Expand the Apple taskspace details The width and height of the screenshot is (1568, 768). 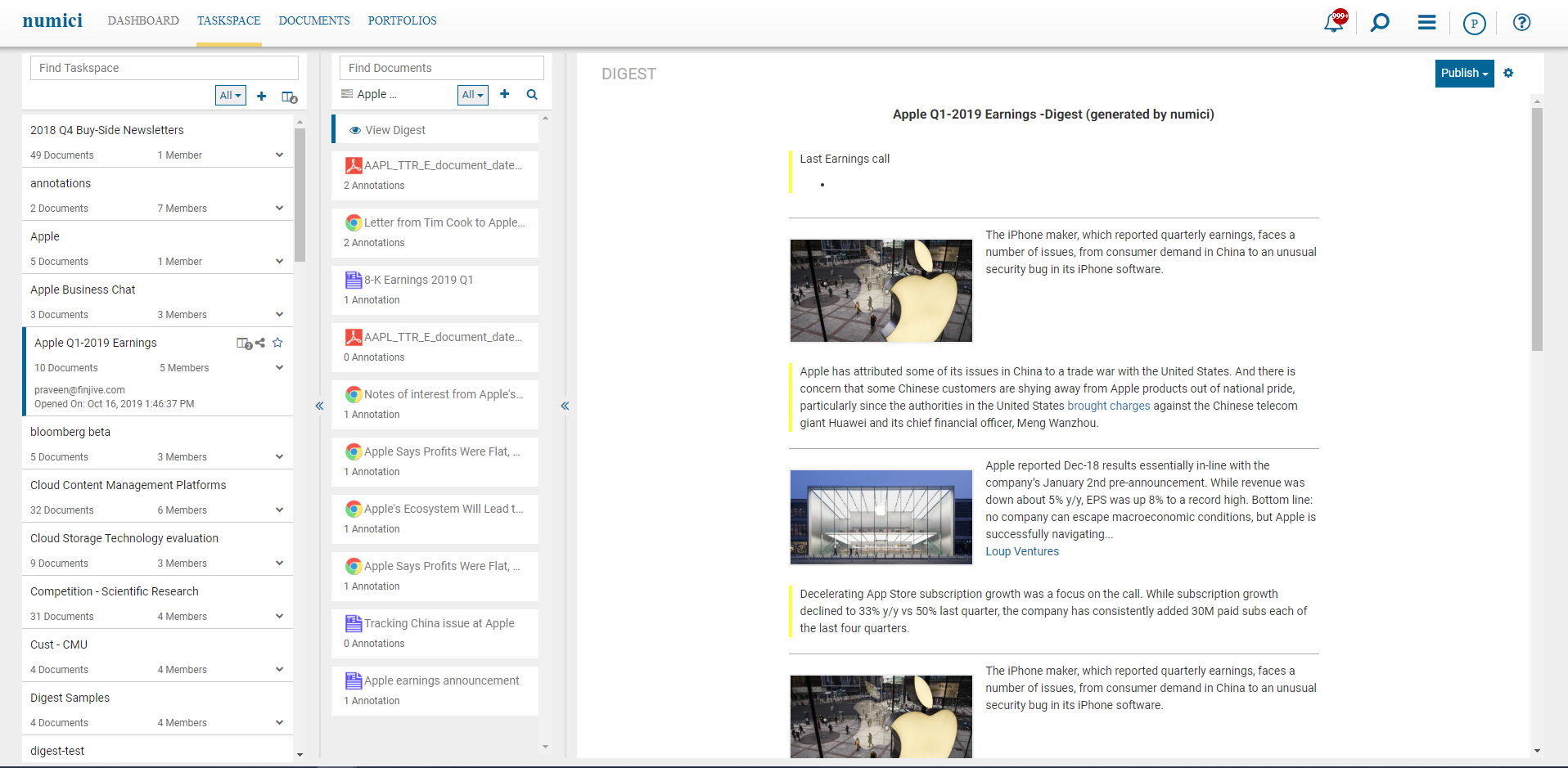pyautogui.click(x=279, y=261)
